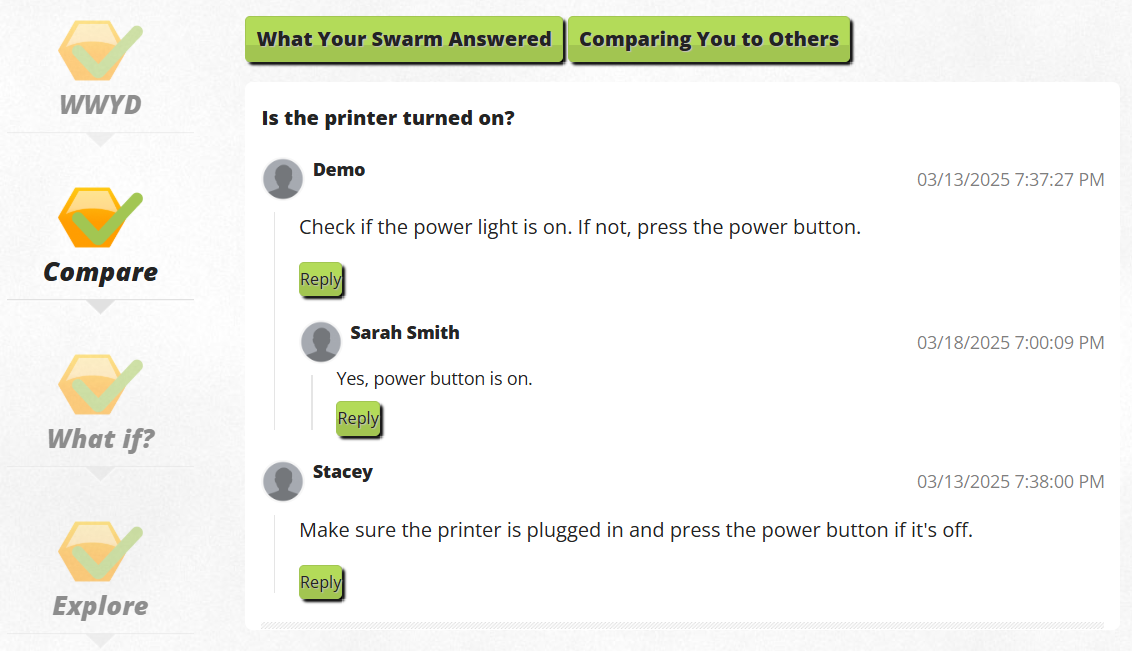Switch to Comparing You to Others tab
The image size is (1132, 651).
click(x=709, y=40)
